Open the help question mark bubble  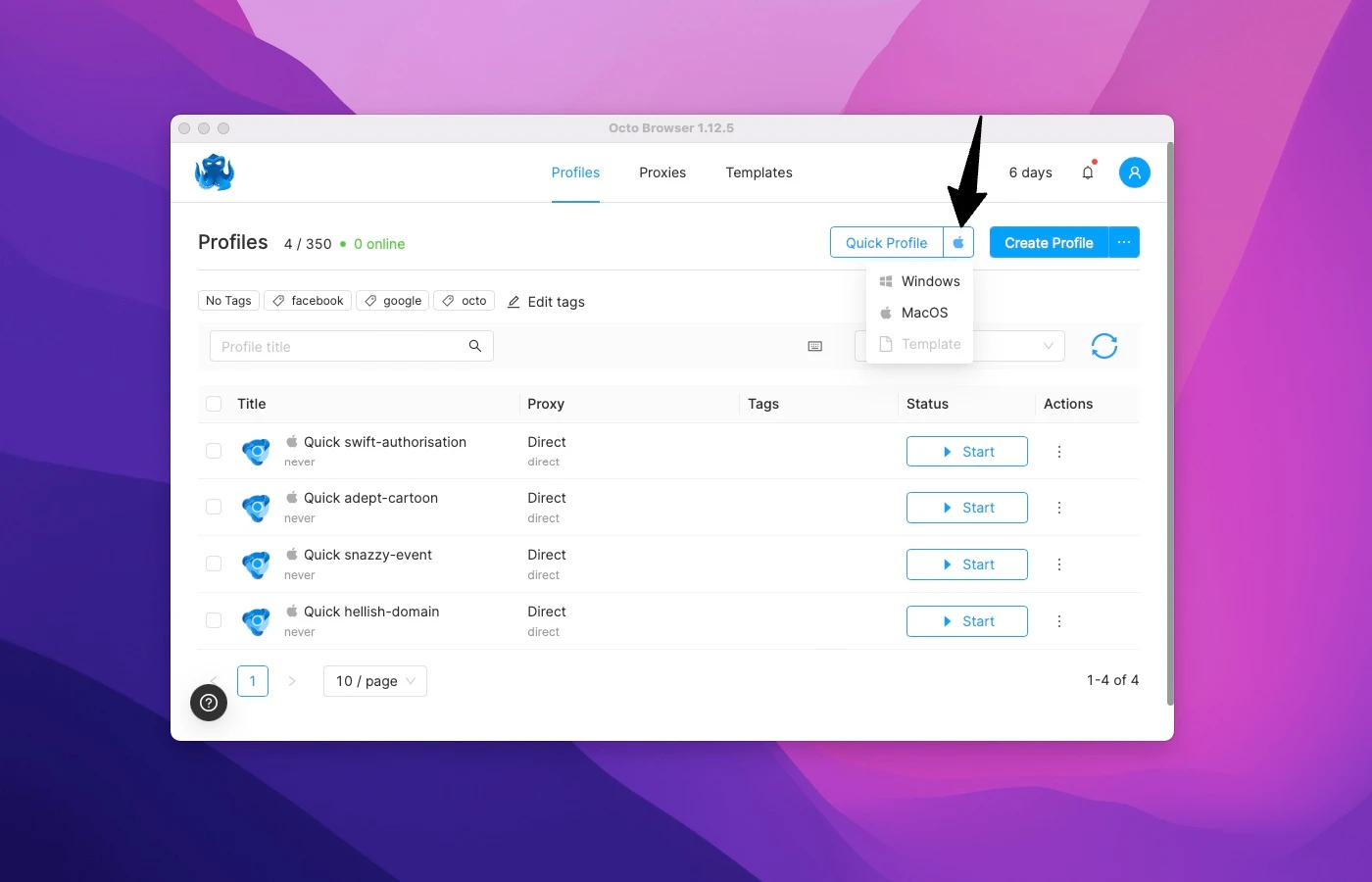coord(208,703)
